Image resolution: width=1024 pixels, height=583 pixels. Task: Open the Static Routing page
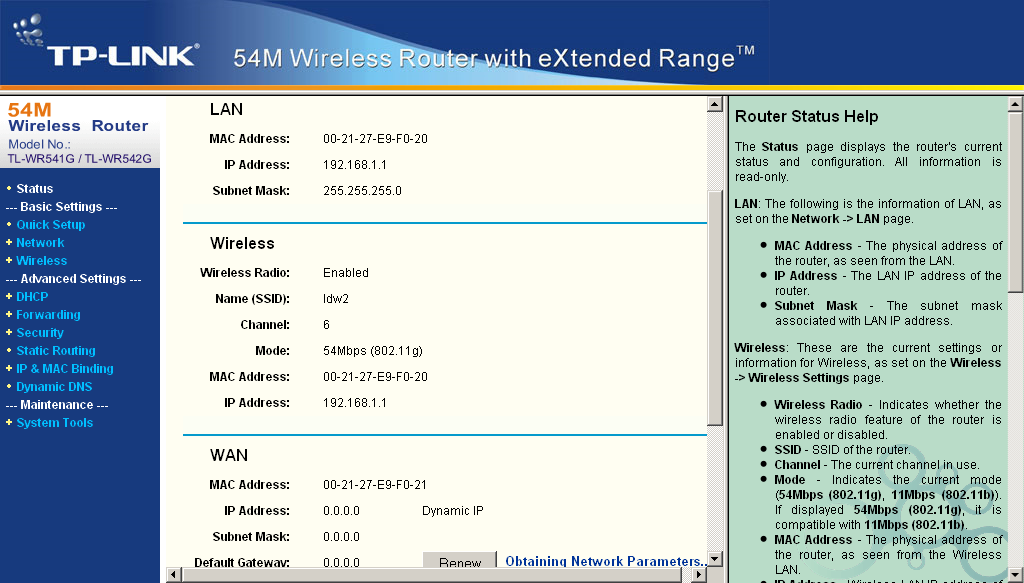(x=56, y=351)
